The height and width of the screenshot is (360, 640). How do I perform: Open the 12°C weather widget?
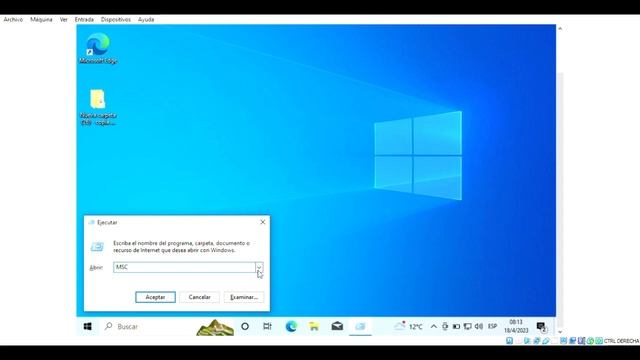(x=408, y=326)
